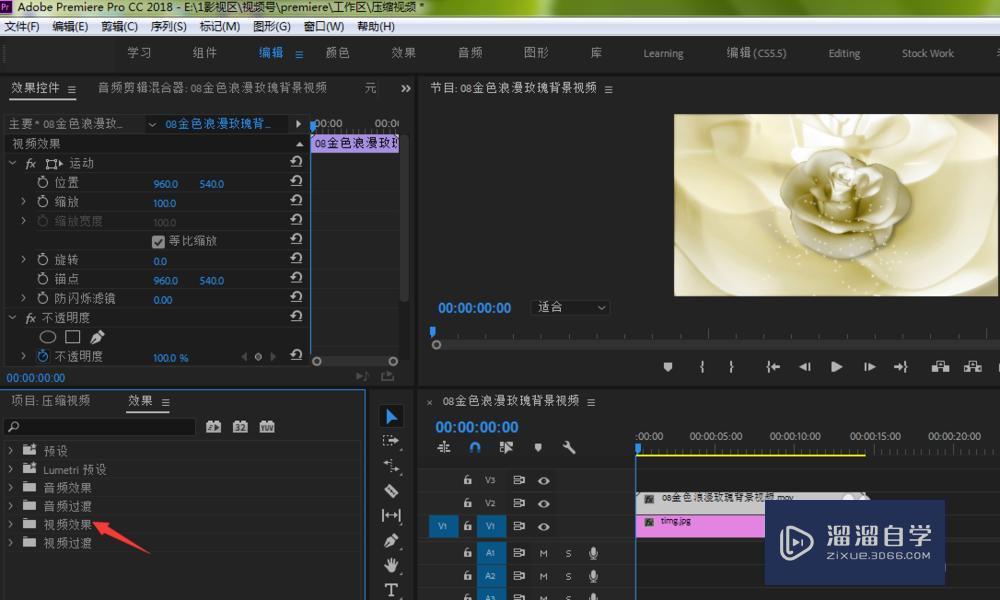Open timeline wrench display settings
The image size is (1000, 600).
click(569, 448)
